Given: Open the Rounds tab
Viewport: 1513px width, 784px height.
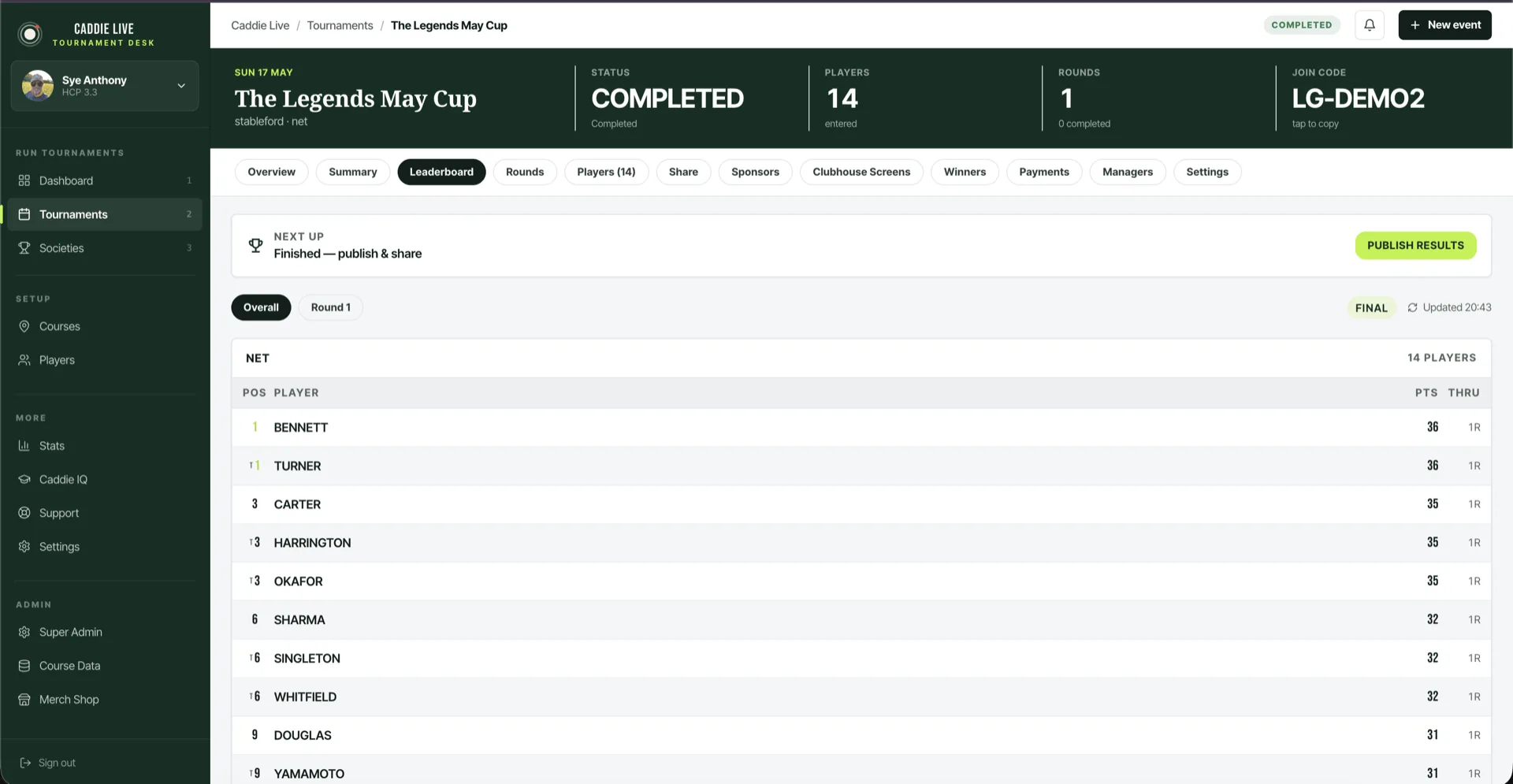Looking at the screenshot, I should (525, 172).
